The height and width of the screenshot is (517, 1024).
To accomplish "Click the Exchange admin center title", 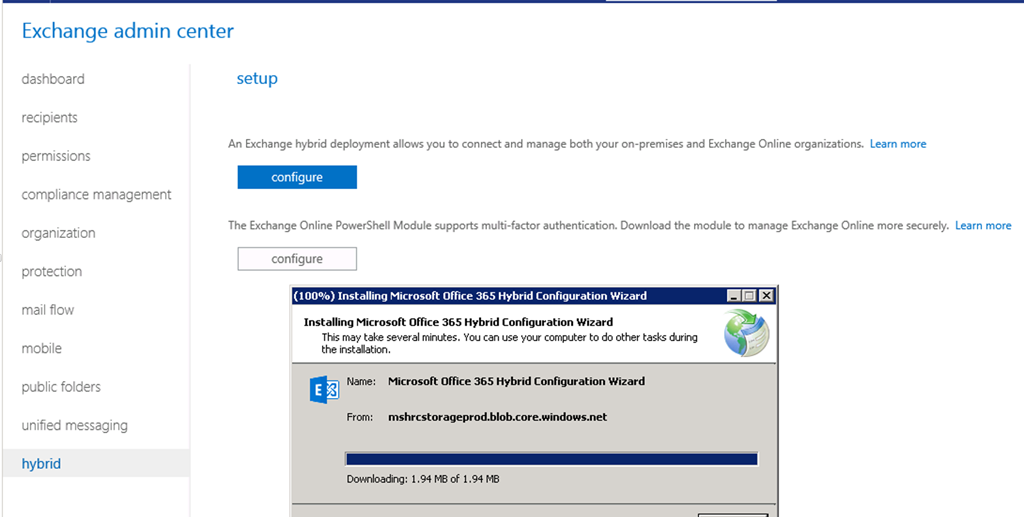I will coord(127,31).
